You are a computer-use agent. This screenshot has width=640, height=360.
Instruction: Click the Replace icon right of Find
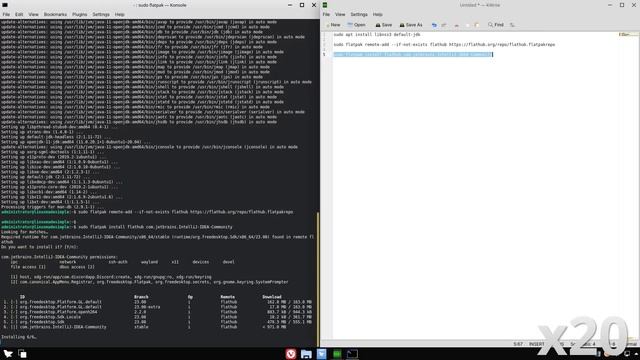512,25
